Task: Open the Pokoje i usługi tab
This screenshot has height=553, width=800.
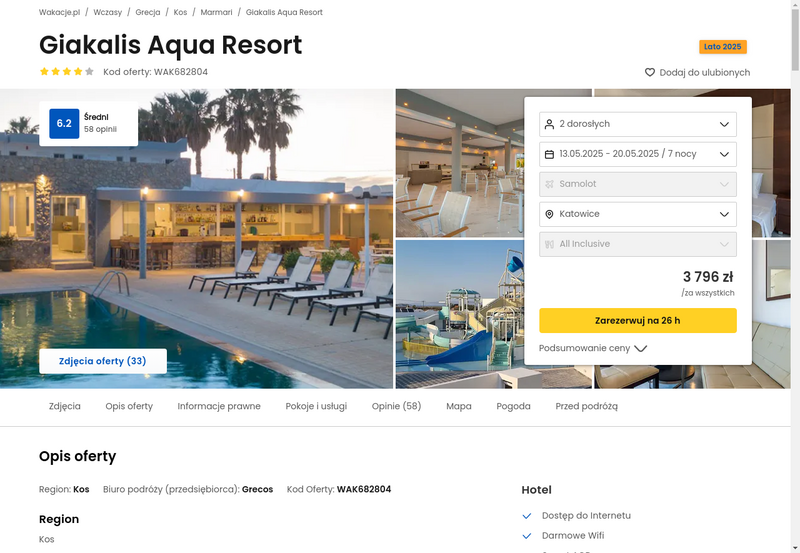Action: coord(316,406)
